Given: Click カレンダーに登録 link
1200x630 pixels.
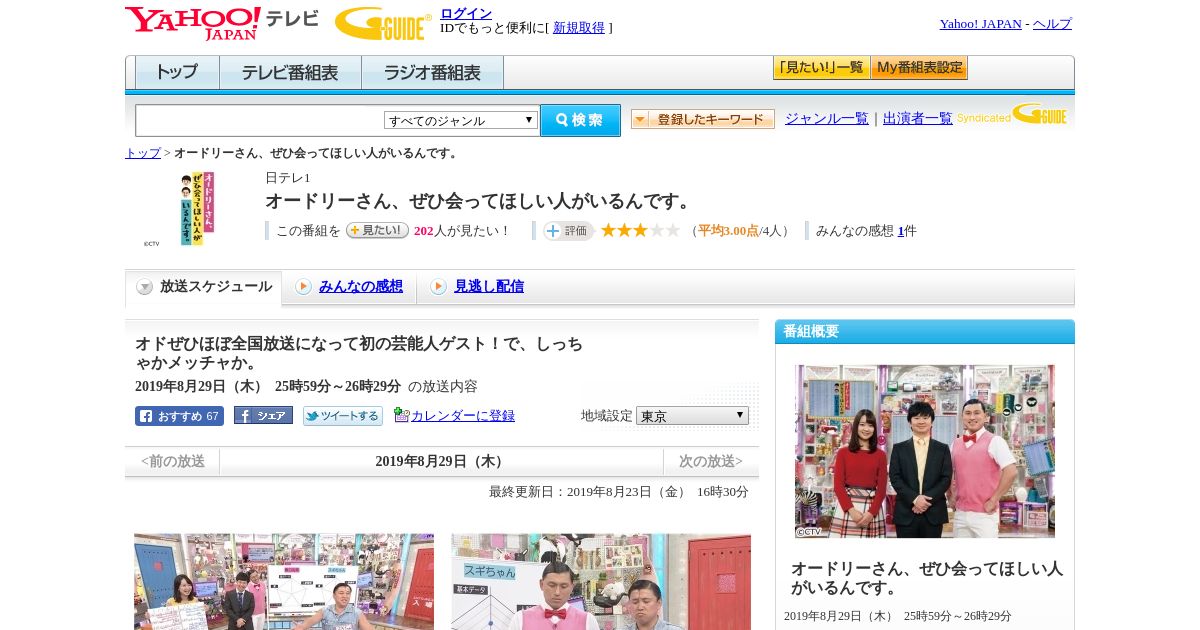Looking at the screenshot, I should [x=463, y=415].
